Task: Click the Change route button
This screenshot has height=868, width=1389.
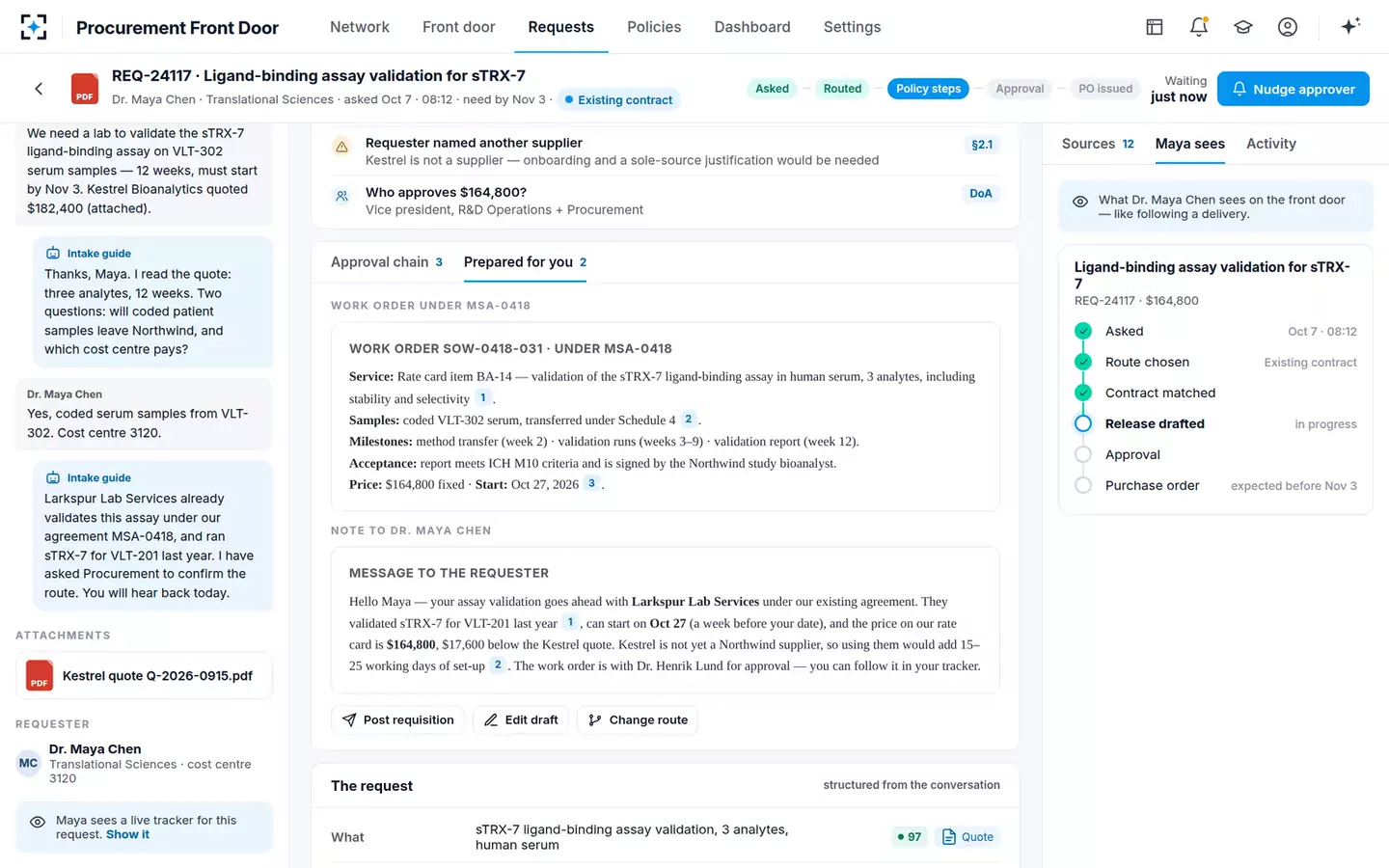Action: coord(639,720)
